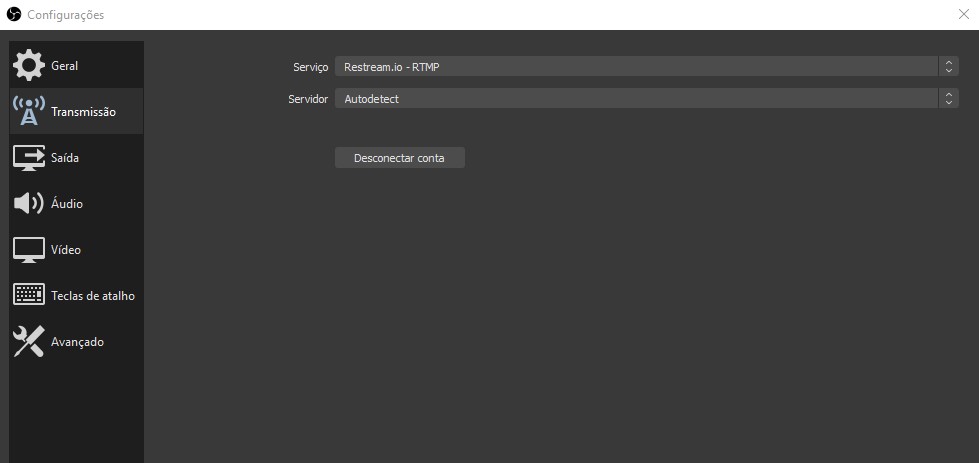This screenshot has width=979, height=463.
Task: Click the Servidor field label
Action: (x=308, y=99)
